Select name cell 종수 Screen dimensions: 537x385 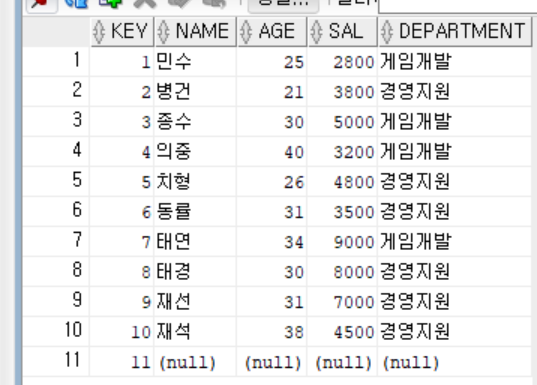[x=196, y=122]
